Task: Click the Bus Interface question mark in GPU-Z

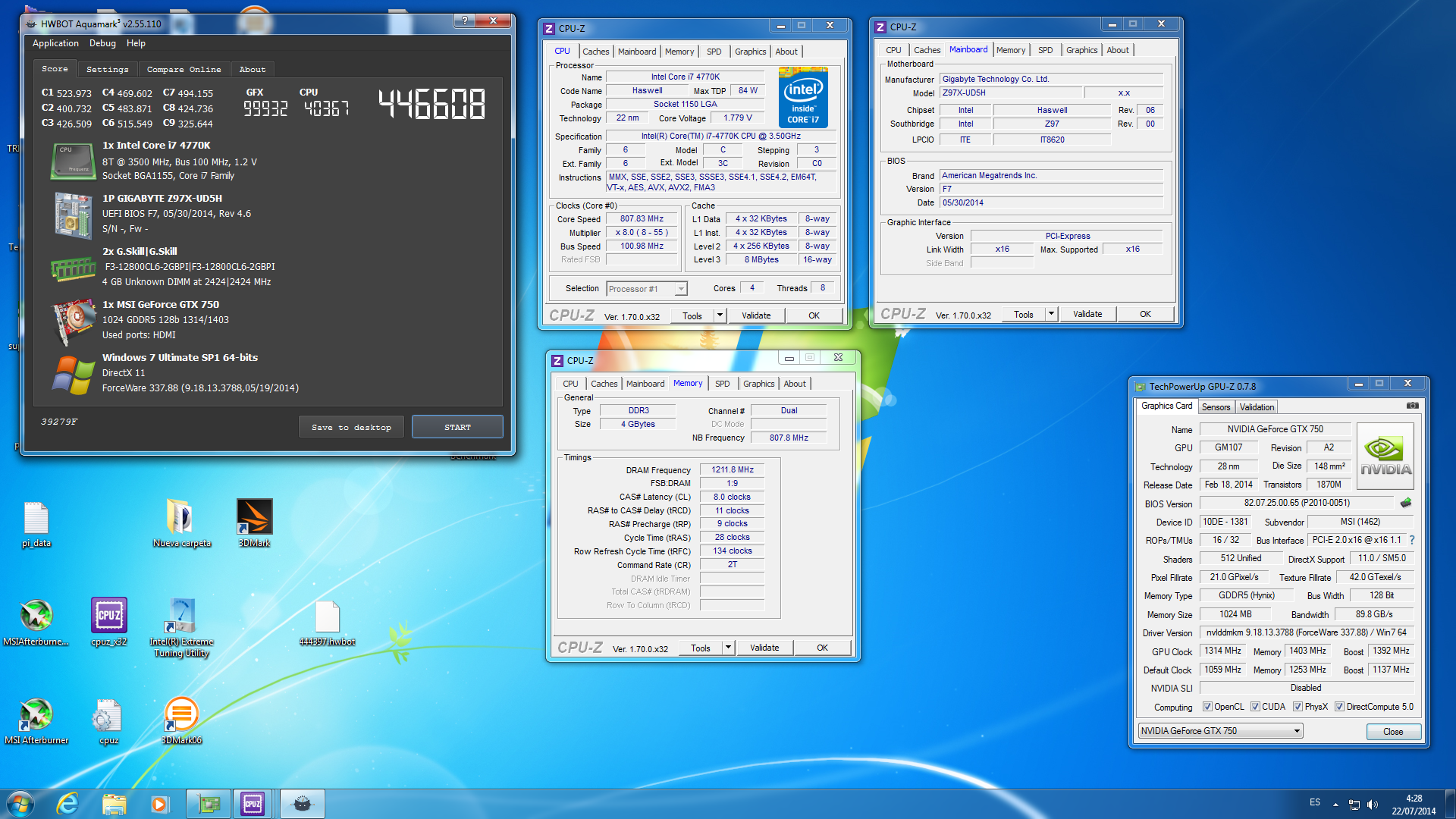Action: pos(1411,540)
